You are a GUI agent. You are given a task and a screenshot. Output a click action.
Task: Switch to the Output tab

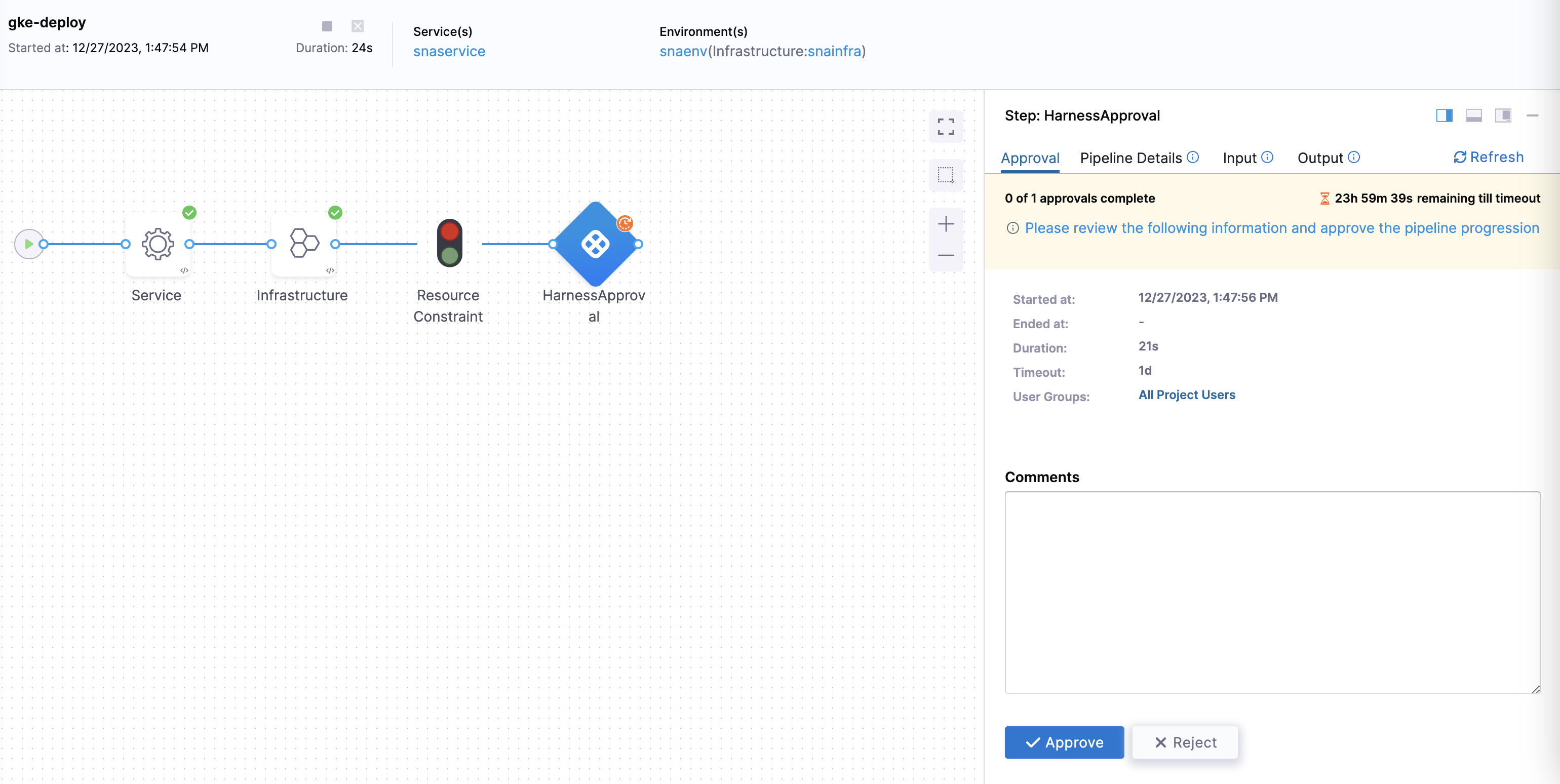[x=1319, y=158]
